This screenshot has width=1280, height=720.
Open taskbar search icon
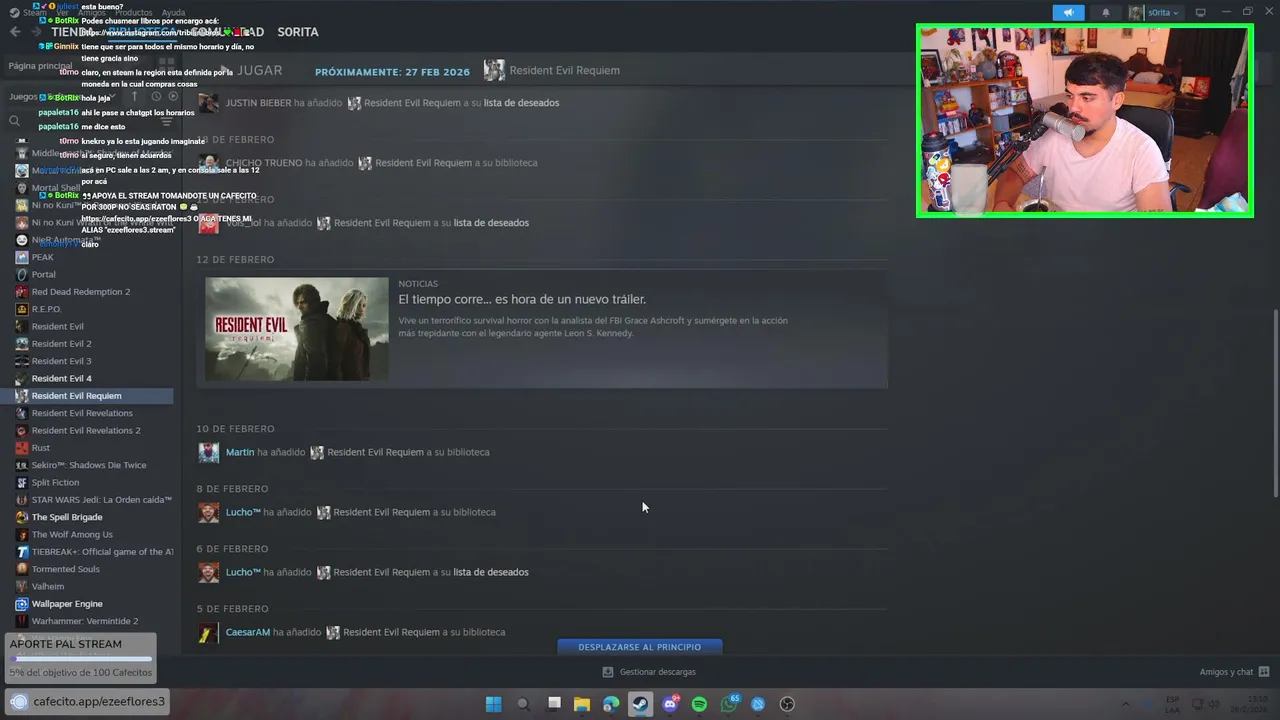click(523, 704)
